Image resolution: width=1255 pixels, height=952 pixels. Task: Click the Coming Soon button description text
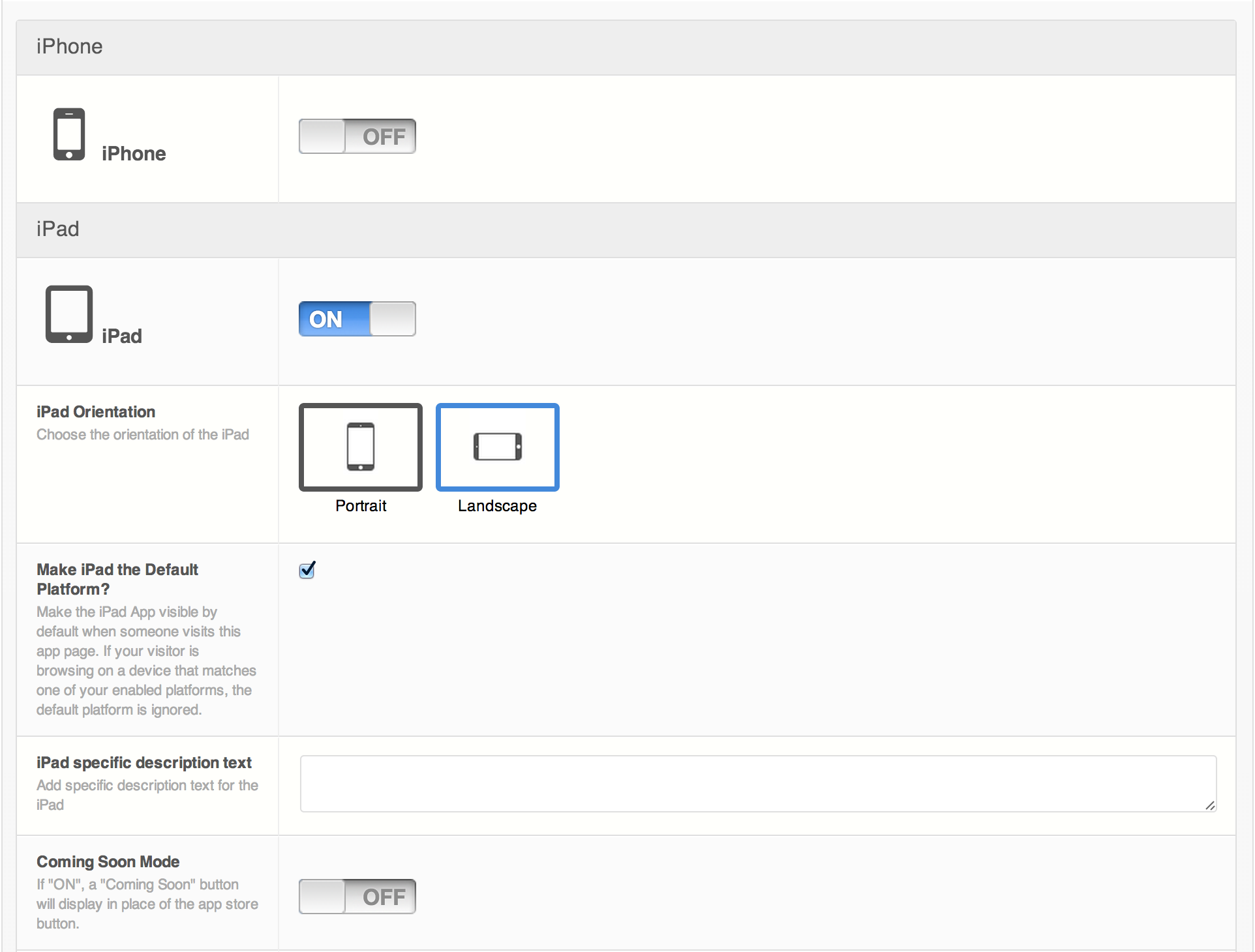pyautogui.click(x=147, y=904)
